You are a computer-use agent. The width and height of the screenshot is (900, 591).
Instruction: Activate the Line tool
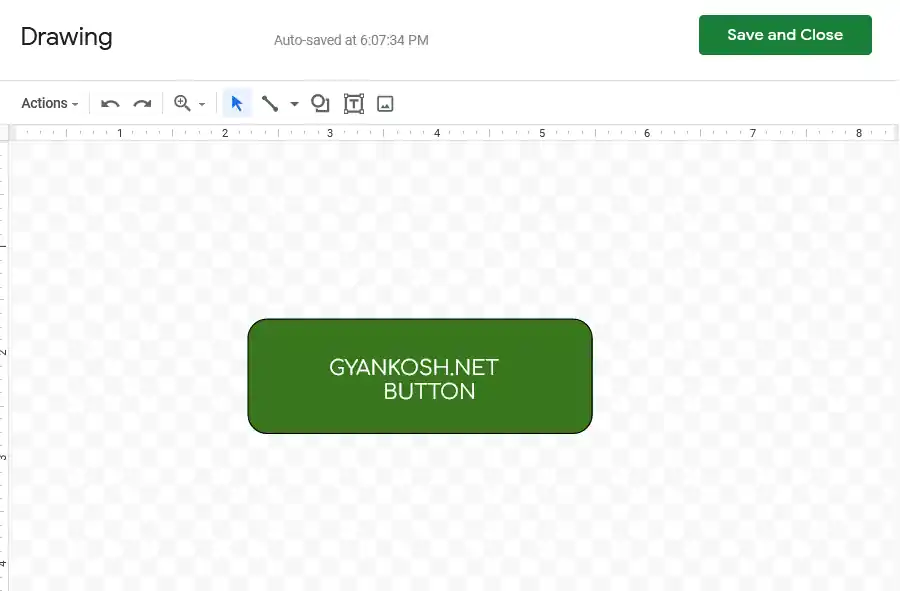tap(270, 103)
